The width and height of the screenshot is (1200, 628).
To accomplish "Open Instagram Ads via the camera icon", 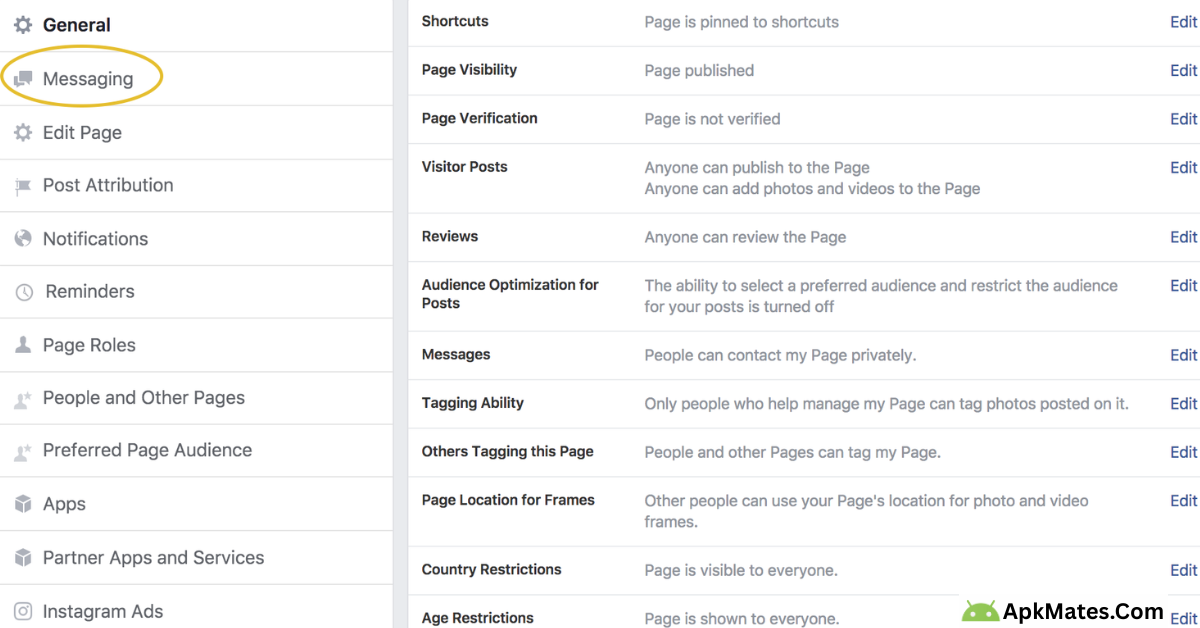I will tap(22, 610).
